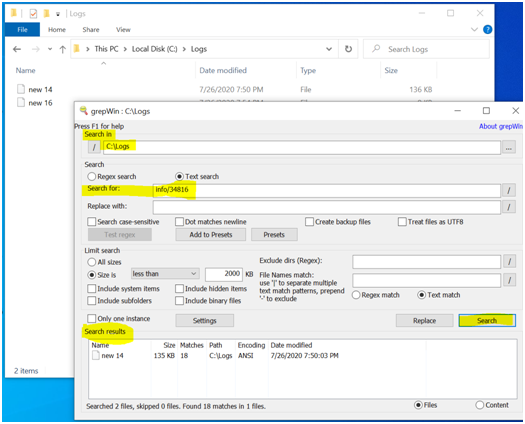Click the Replace with text field
Screen dimensions: 525x424
(326, 207)
